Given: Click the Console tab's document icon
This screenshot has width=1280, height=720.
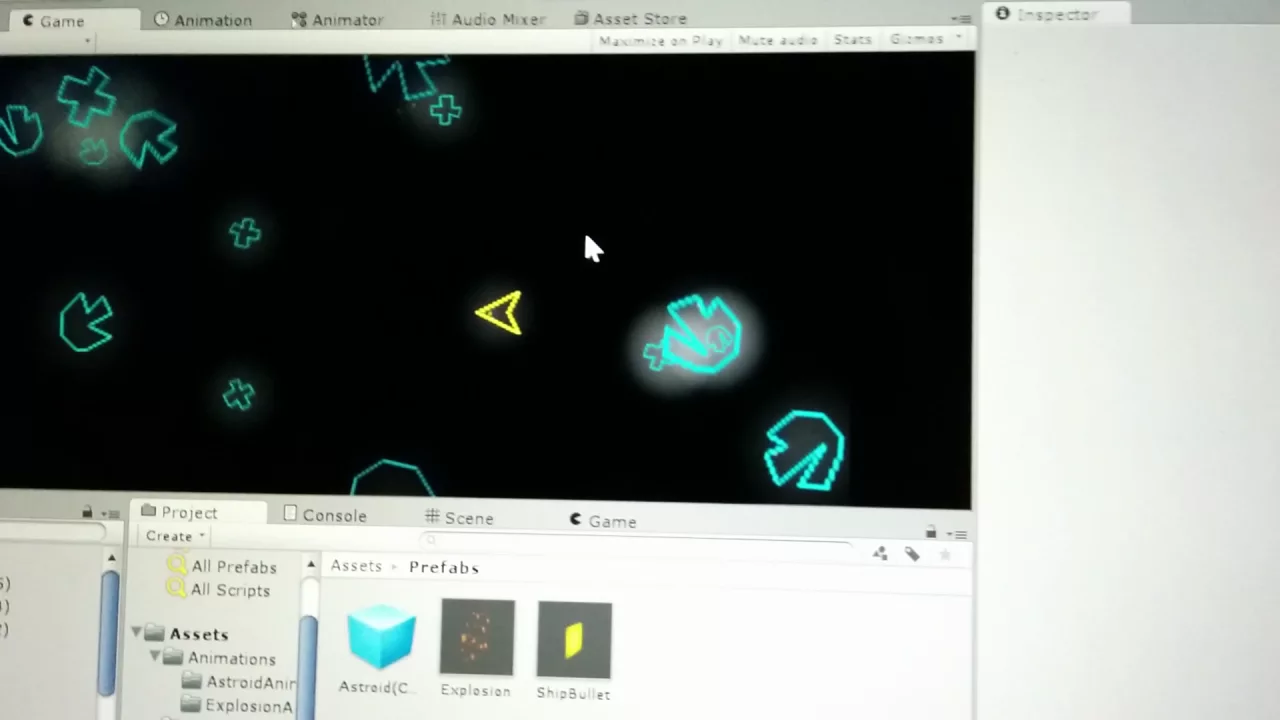Looking at the screenshot, I should tap(290, 514).
